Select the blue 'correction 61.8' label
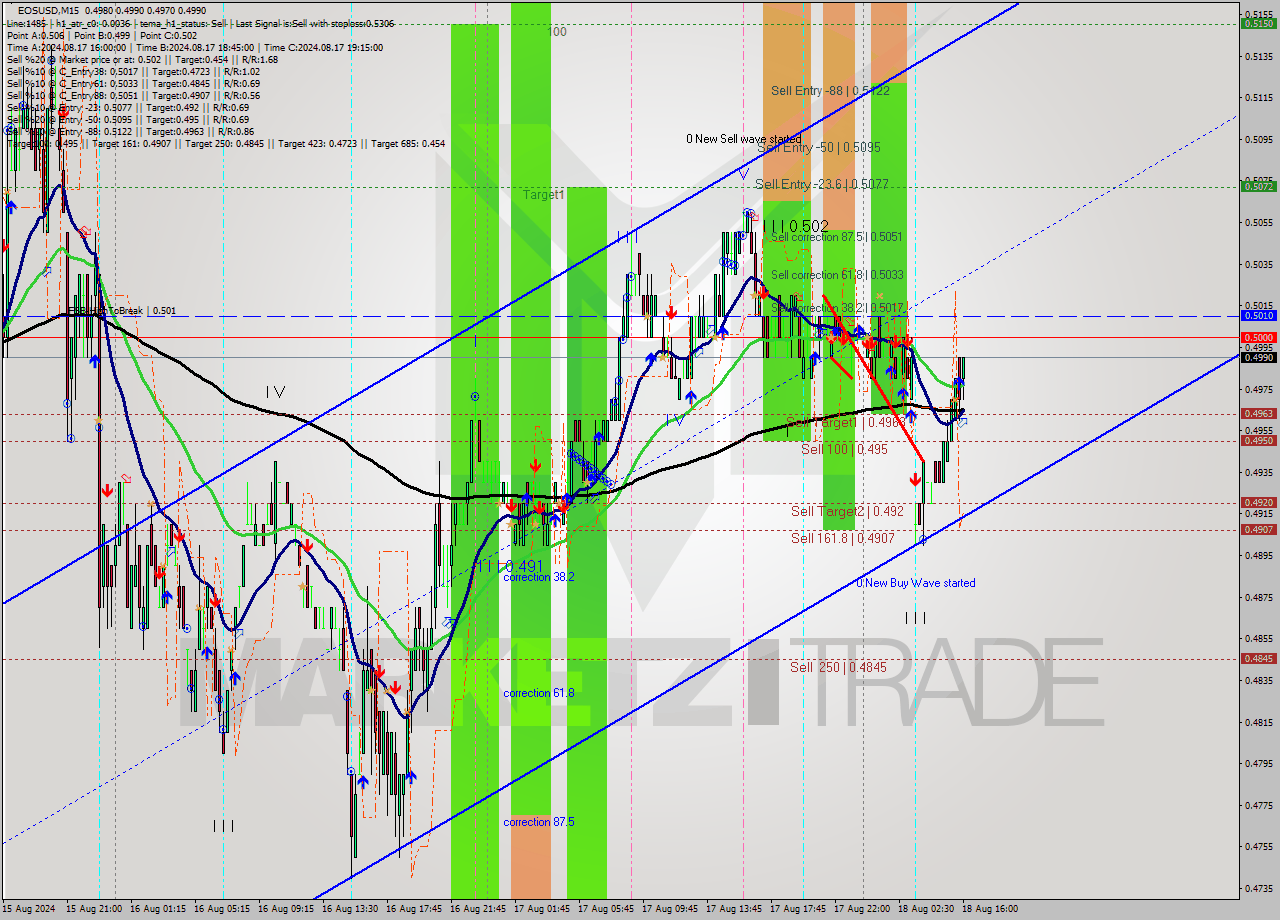 pyautogui.click(x=539, y=693)
